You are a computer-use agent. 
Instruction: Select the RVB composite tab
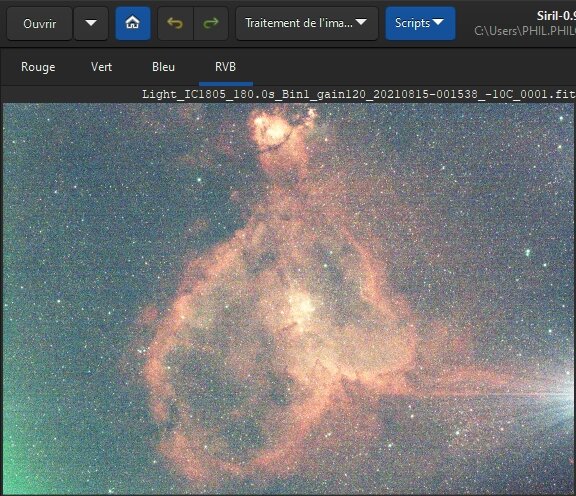point(226,67)
